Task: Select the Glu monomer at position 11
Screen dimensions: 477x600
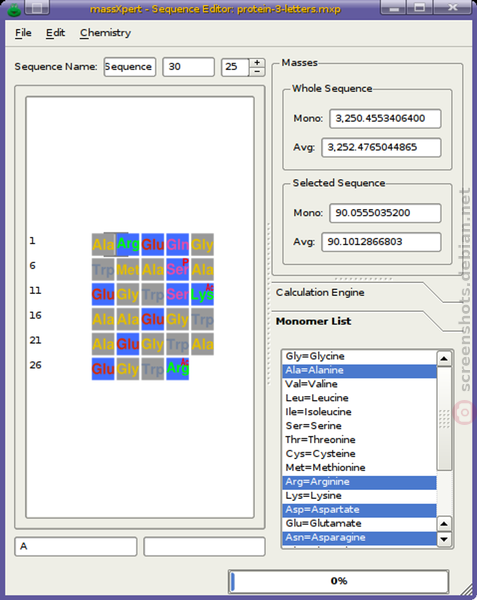Action: [x=103, y=294]
